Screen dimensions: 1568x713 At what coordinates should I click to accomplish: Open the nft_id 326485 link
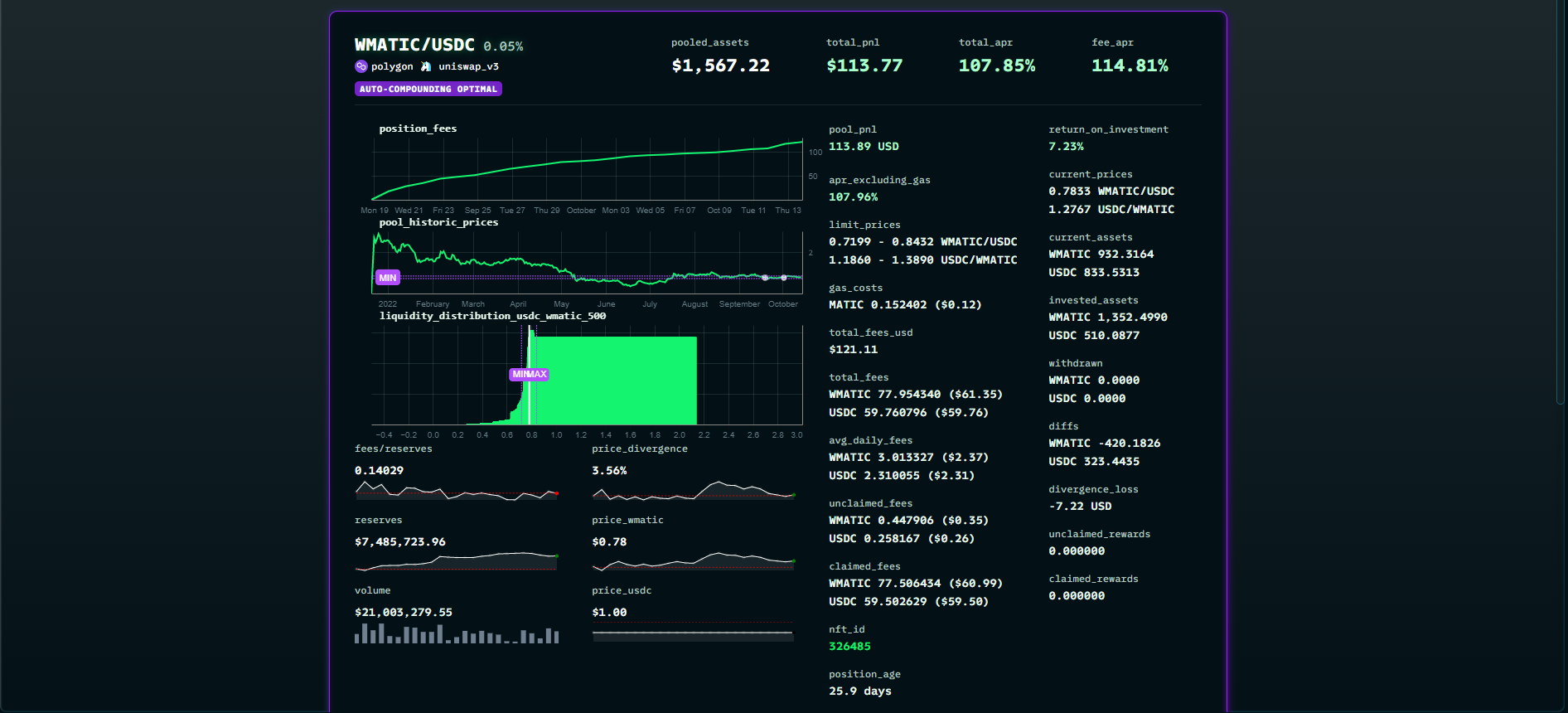(849, 647)
